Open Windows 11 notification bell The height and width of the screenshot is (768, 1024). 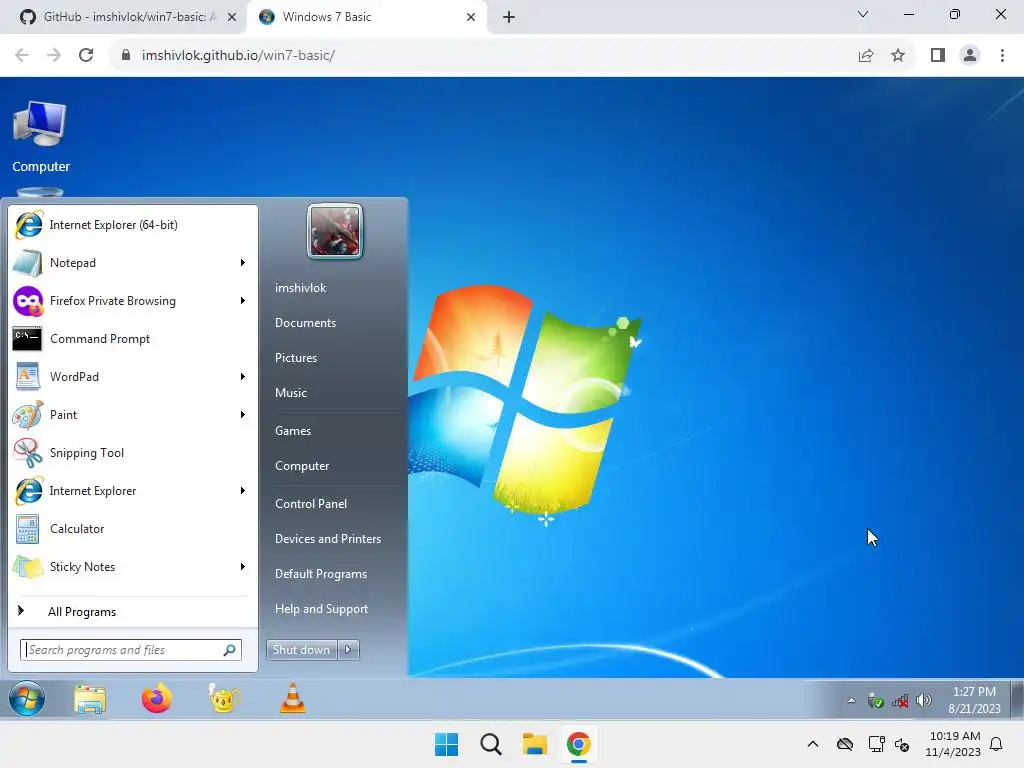coord(996,744)
